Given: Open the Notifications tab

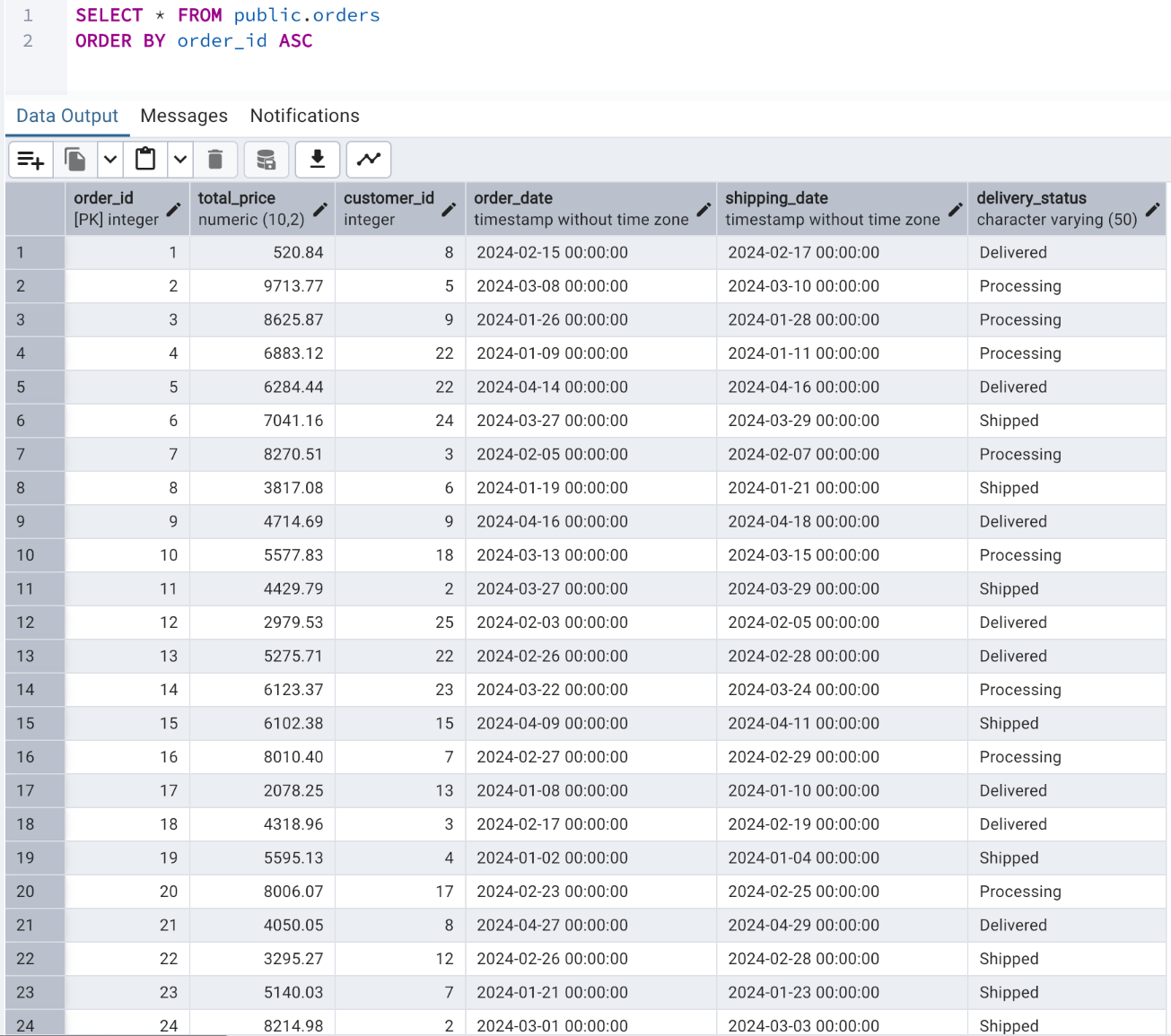Looking at the screenshot, I should coord(304,116).
